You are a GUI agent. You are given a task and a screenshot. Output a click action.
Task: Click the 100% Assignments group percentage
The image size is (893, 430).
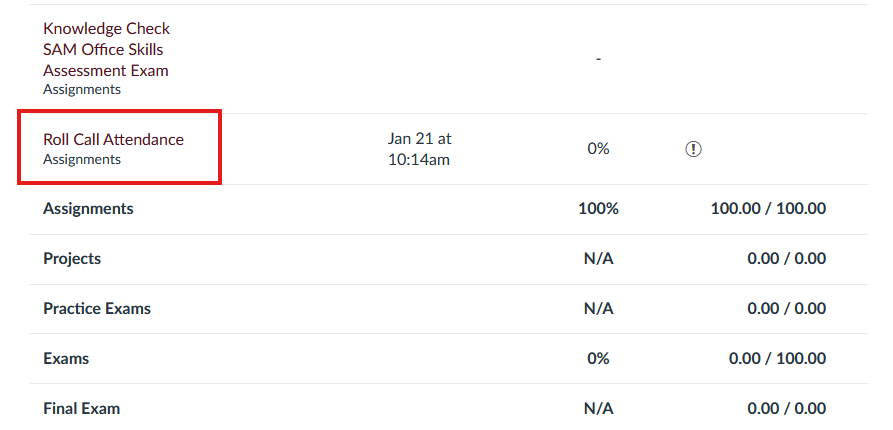[599, 209]
